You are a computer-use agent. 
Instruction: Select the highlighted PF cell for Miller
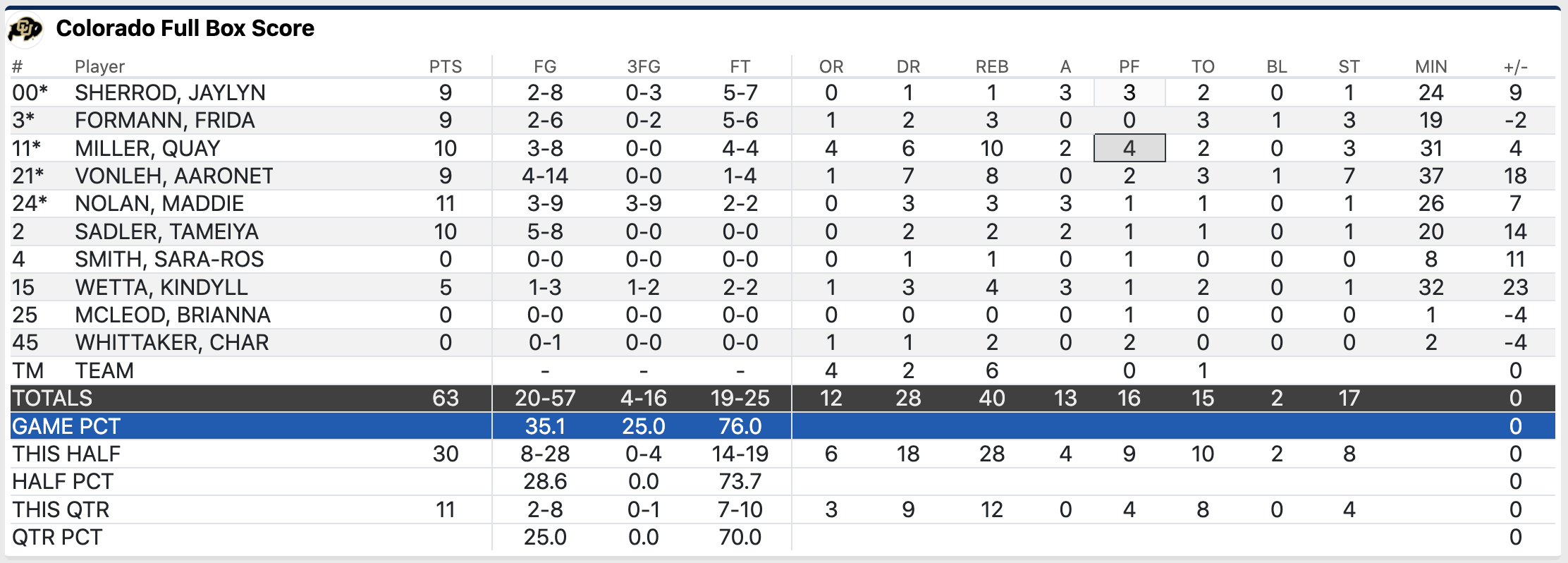tap(1129, 149)
